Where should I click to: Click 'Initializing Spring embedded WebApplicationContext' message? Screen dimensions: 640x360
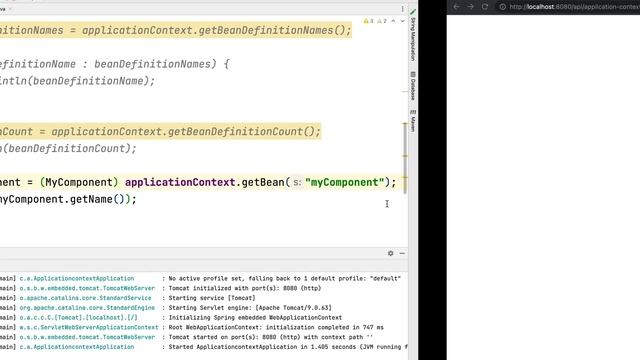255,318
